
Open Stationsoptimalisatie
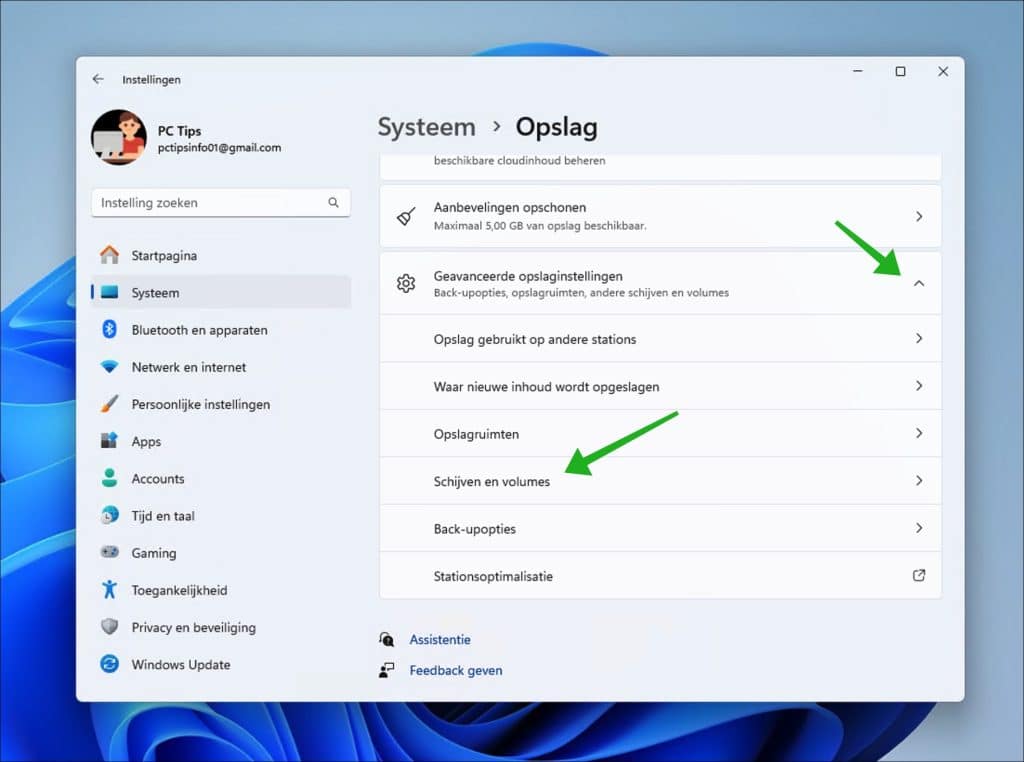(660, 576)
